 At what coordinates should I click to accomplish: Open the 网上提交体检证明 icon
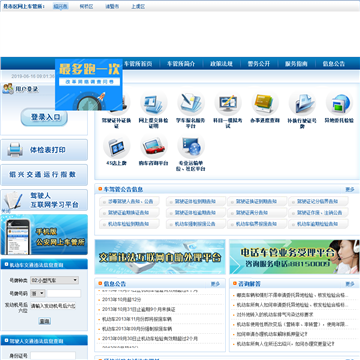pos(153,104)
